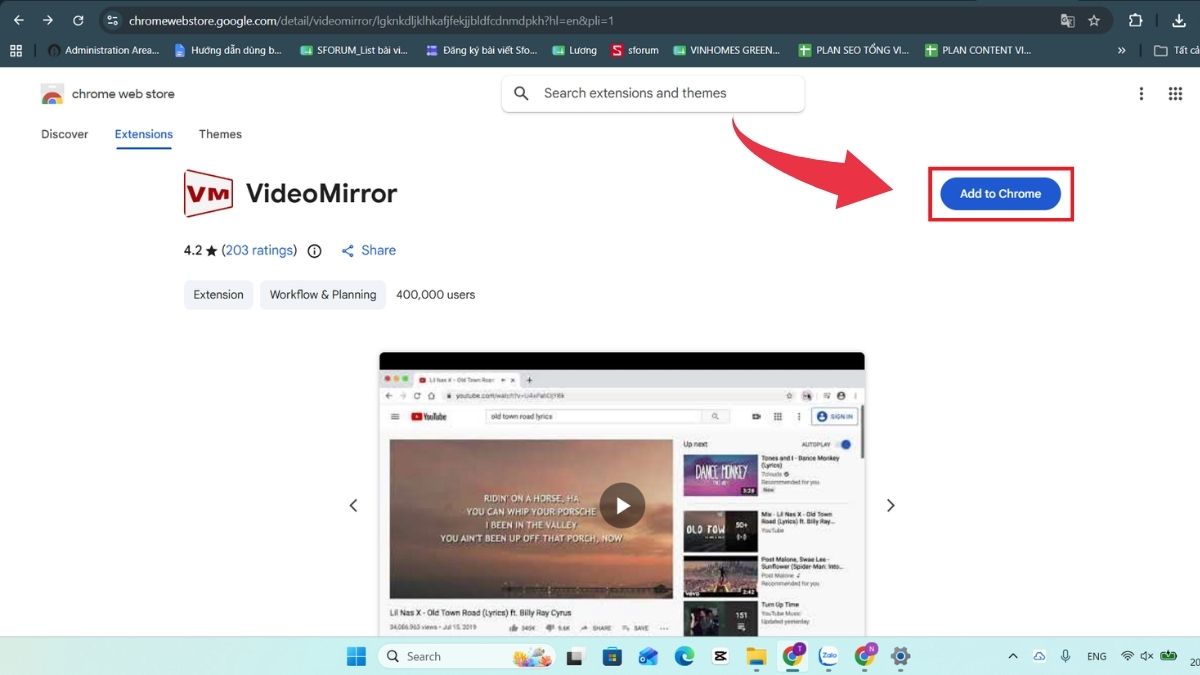Show the next screenshot with right chevron
The width and height of the screenshot is (1200, 675).
tap(891, 506)
